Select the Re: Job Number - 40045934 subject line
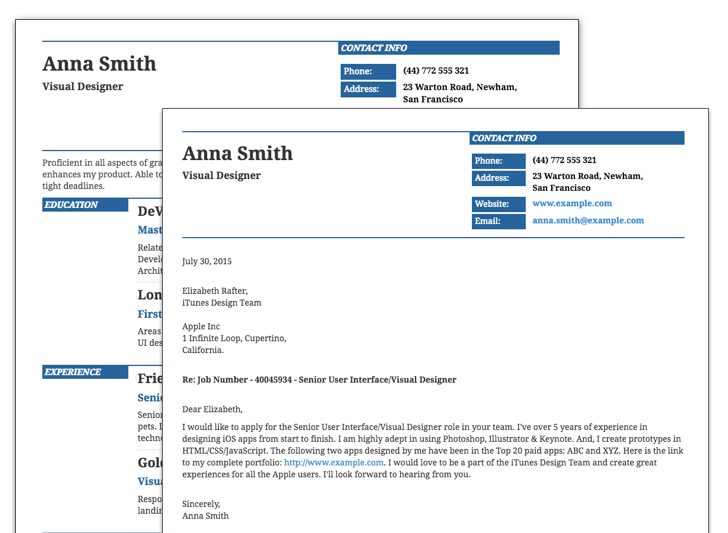The width and height of the screenshot is (728, 533). [319, 380]
